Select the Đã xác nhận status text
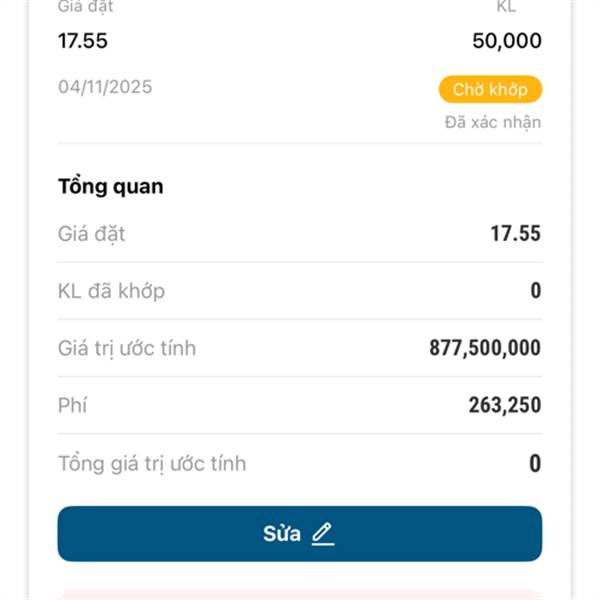 coord(493,122)
